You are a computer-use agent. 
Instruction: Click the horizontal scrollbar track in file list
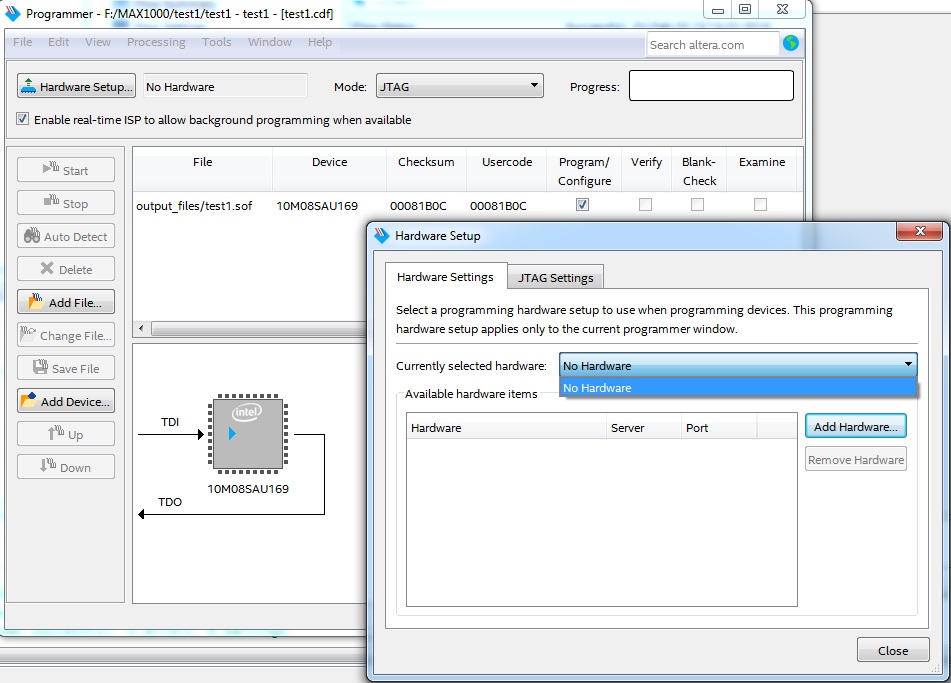pos(258,328)
